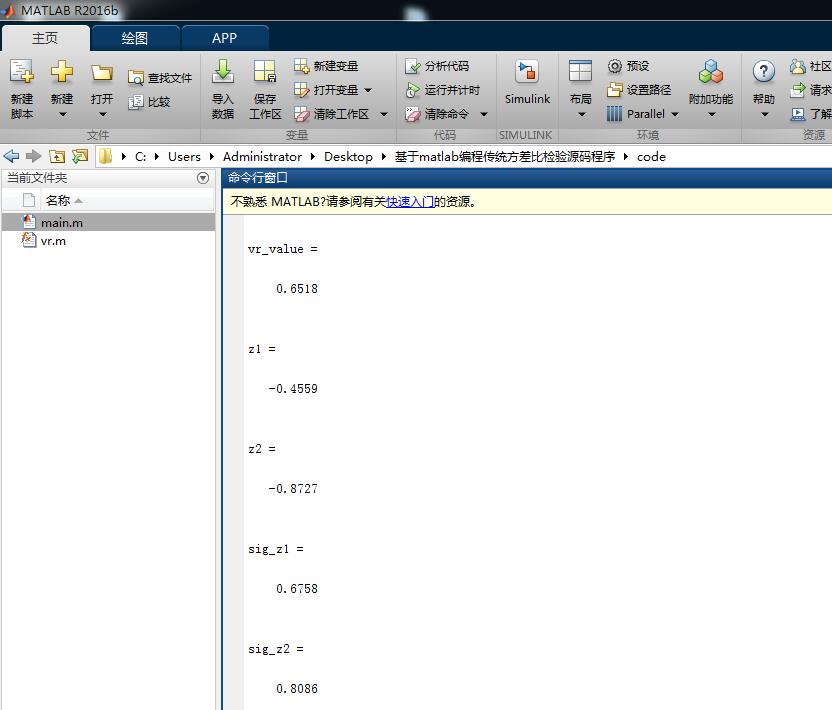Viewport: 832px width, 710px height.
Task: Click the sig_z1 value 0.6758
Action: click(x=297, y=588)
